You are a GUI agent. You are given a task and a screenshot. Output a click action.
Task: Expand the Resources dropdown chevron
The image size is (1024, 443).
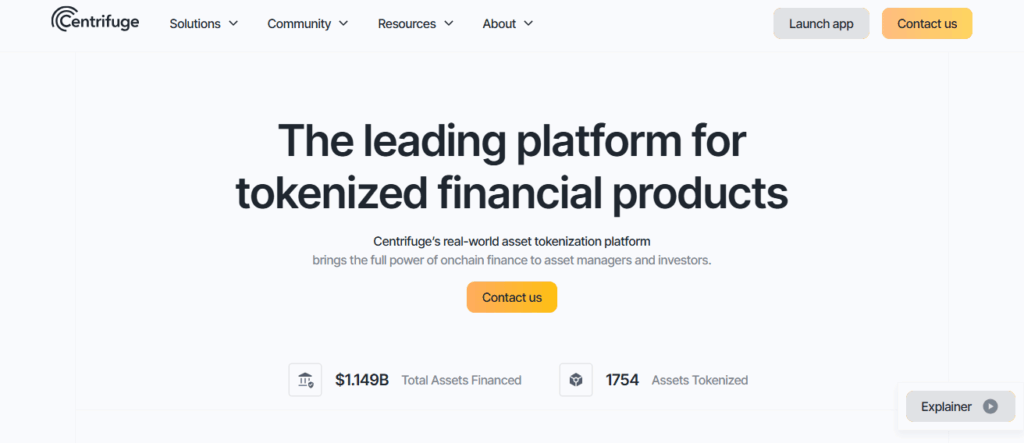[448, 23]
